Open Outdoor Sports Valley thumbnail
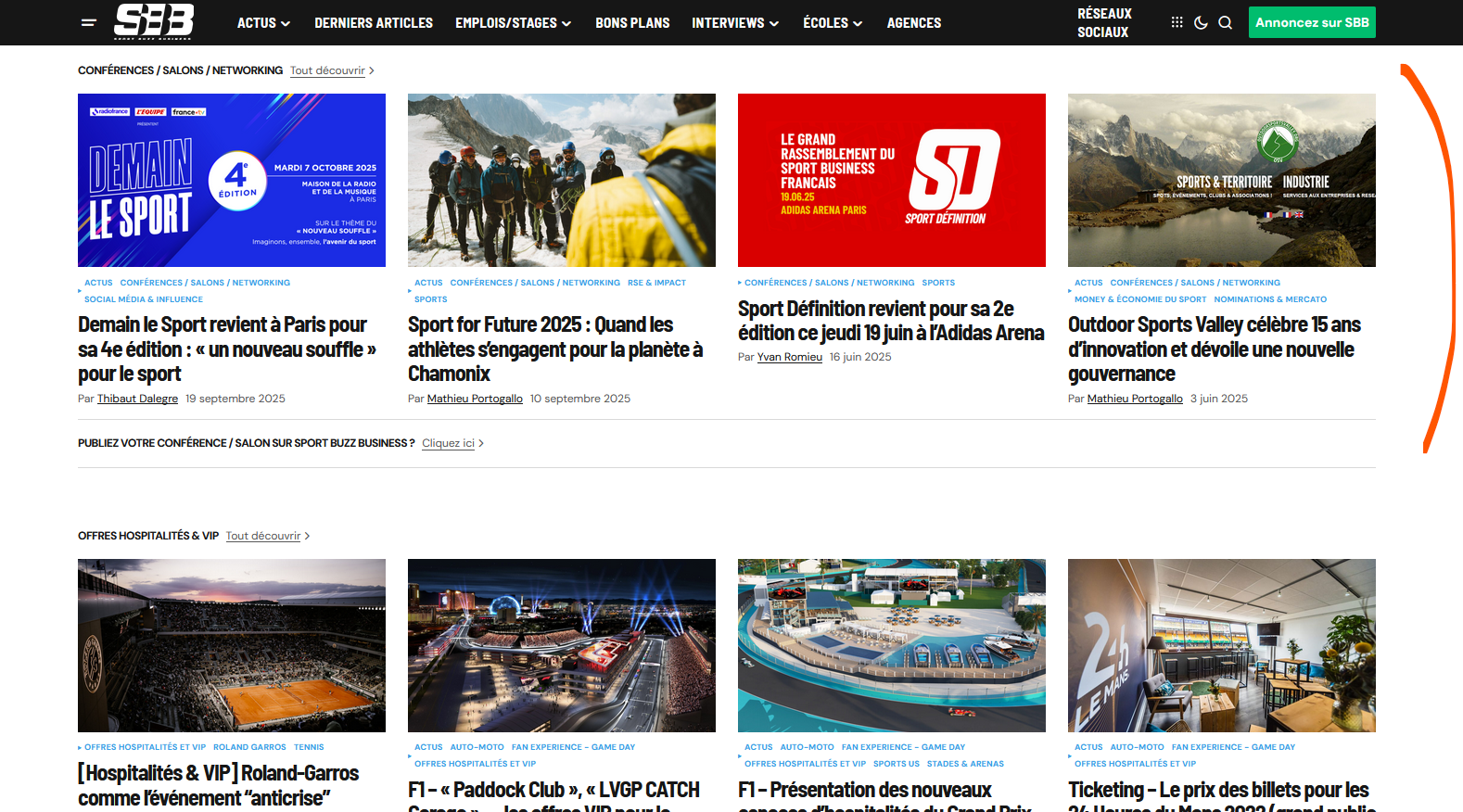Viewport: 1463px width, 812px height. 1222,180
